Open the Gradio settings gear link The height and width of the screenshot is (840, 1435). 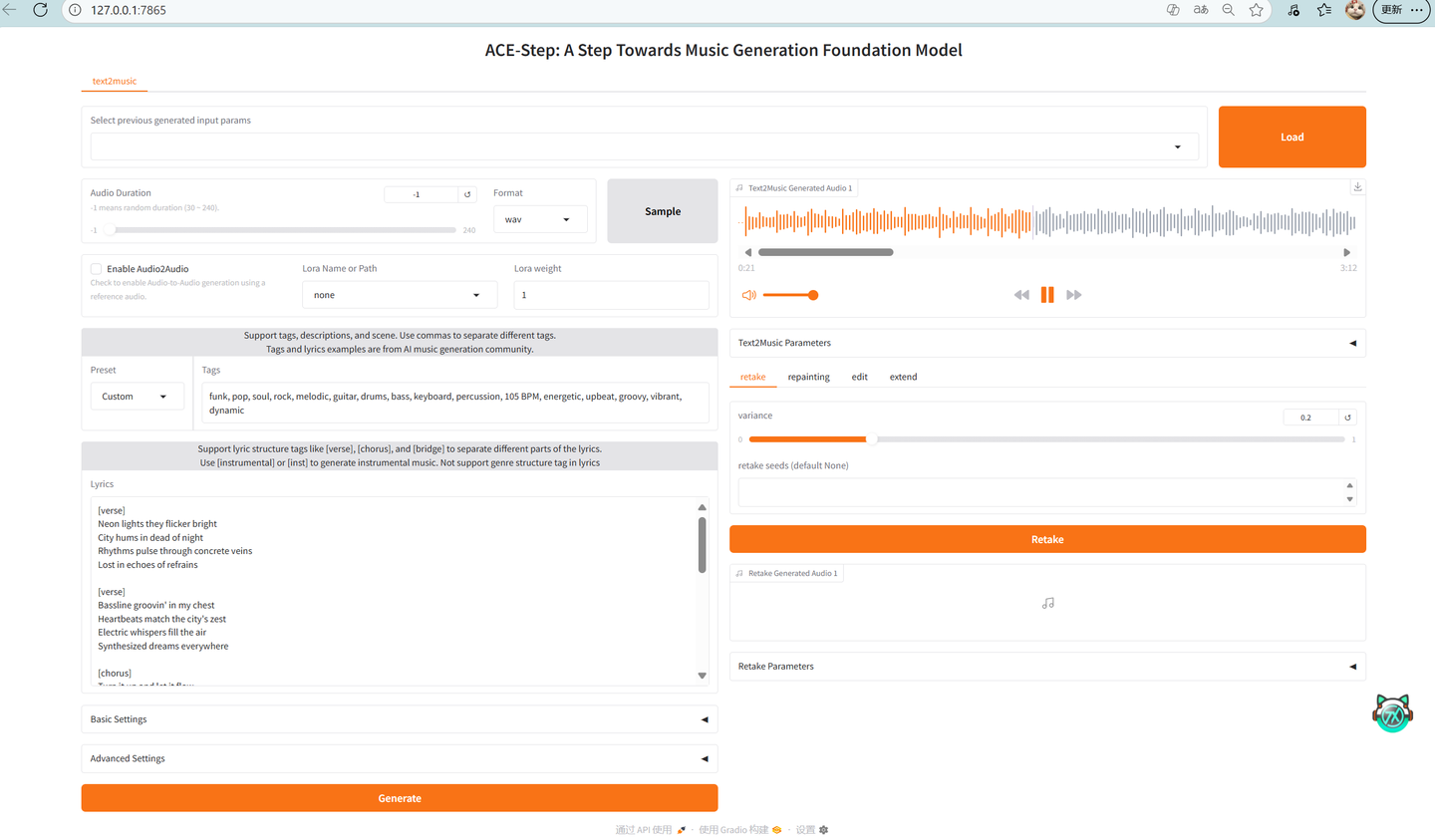coord(812,830)
